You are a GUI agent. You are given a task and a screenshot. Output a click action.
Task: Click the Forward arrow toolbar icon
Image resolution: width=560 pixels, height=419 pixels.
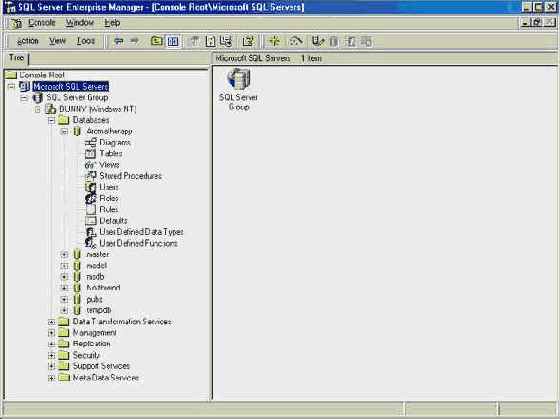[134, 41]
